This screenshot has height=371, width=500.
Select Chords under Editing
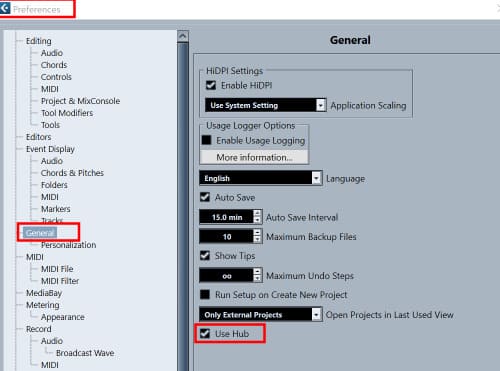click(54, 65)
